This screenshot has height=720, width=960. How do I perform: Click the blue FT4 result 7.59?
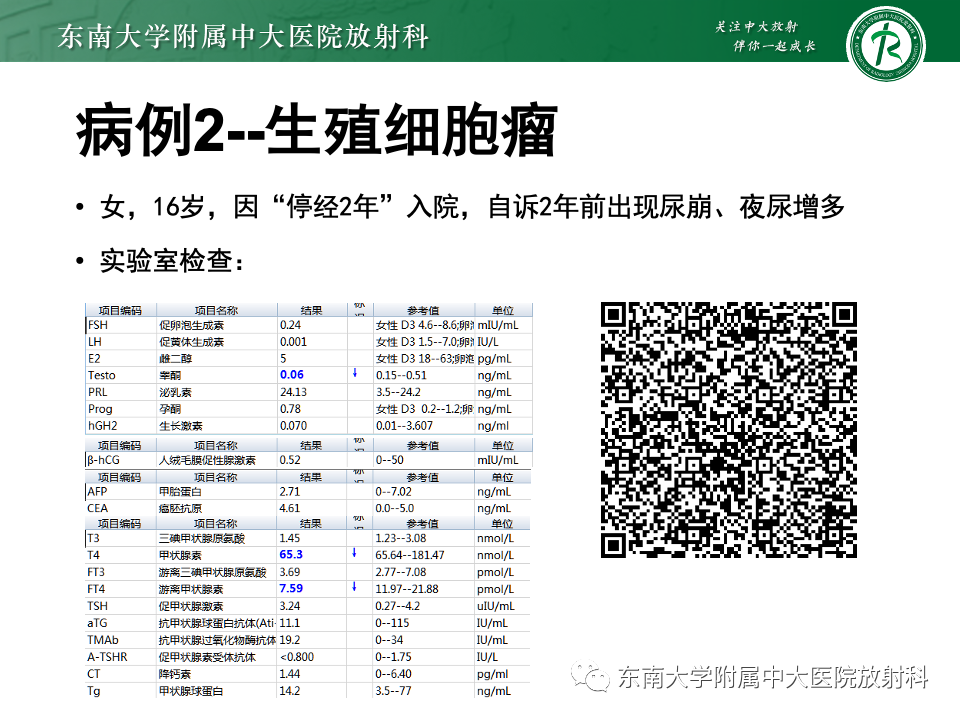point(291,588)
